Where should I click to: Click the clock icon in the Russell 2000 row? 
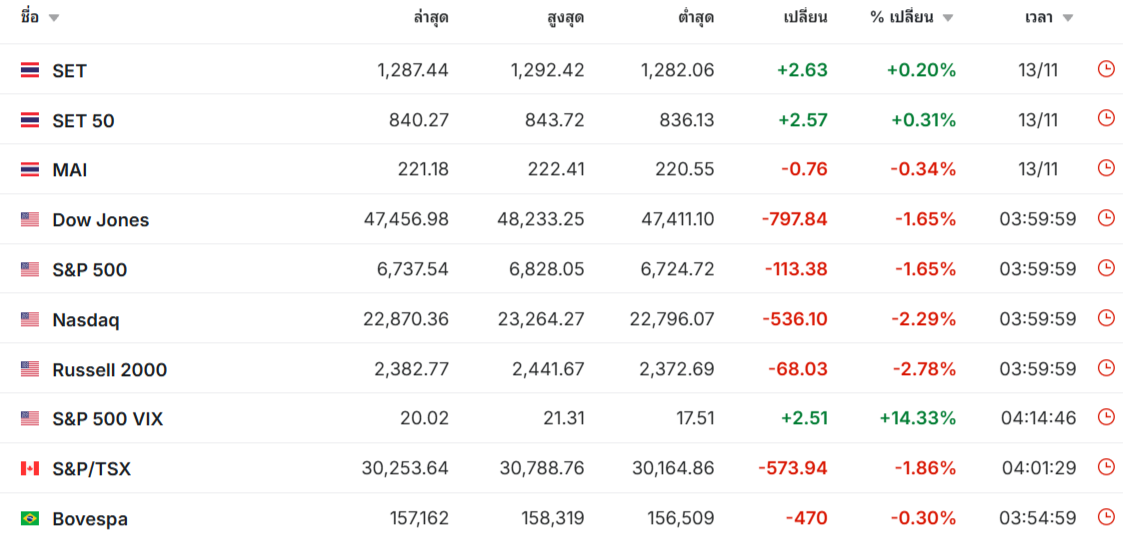[1106, 368]
